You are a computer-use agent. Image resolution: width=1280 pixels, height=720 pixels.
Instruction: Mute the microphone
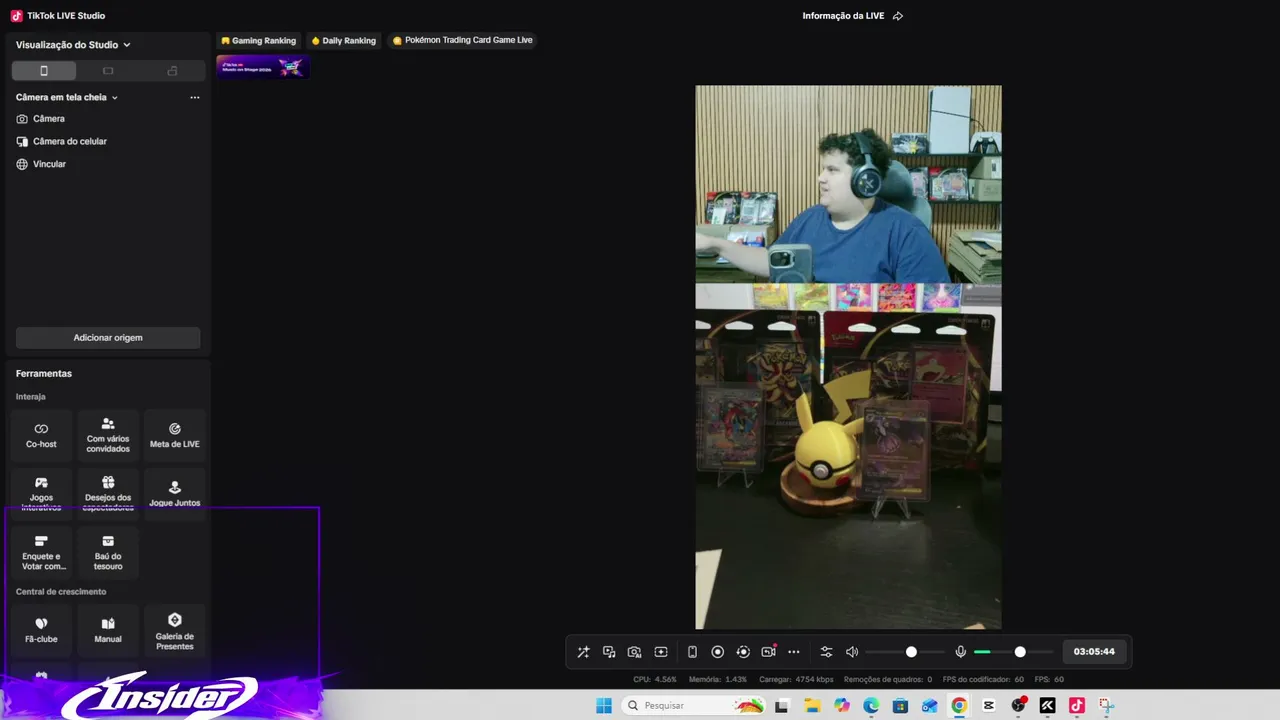point(961,652)
